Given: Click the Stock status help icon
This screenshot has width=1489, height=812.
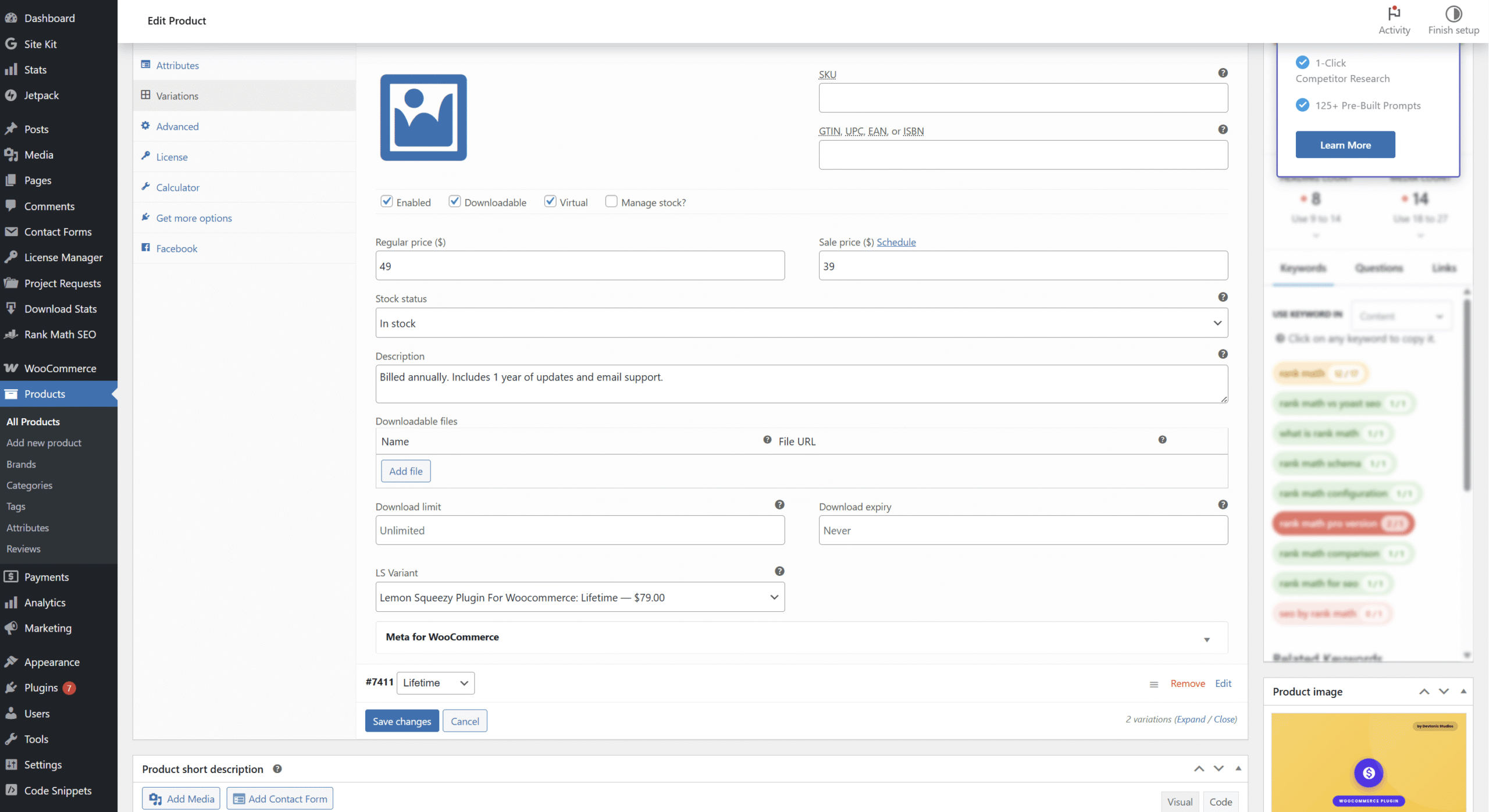Looking at the screenshot, I should click(1223, 297).
